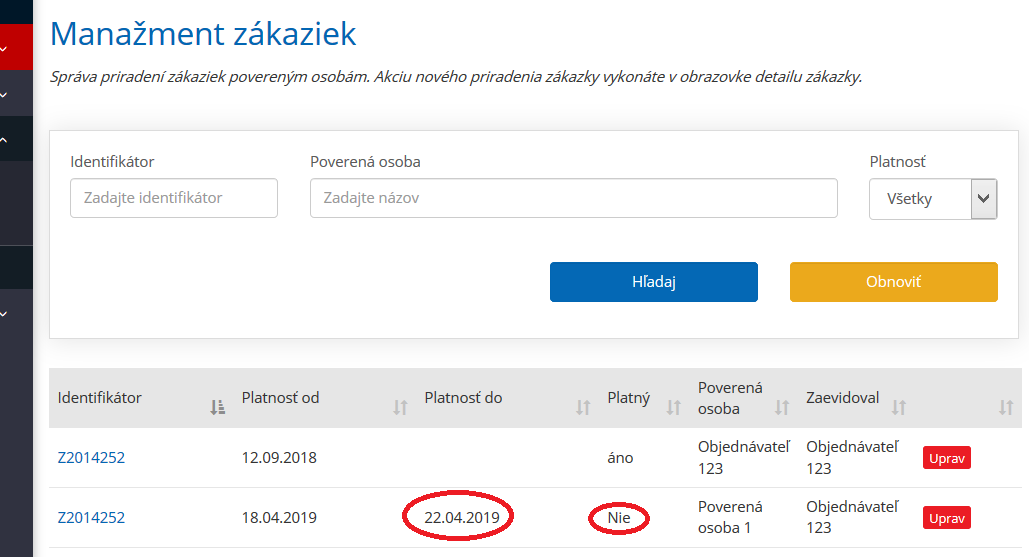Open Z2014252 link in first row
The height and width of the screenshot is (557, 1029).
pyautogui.click(x=91, y=458)
